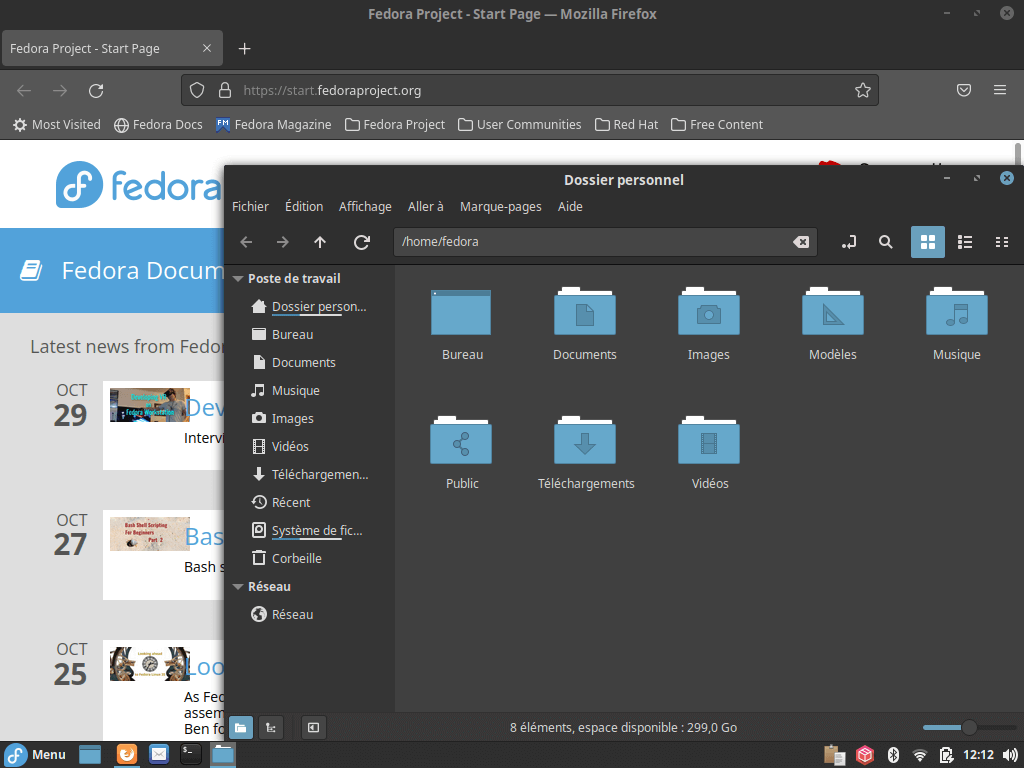Open search in the file manager
1024x768 pixels.
pos(886,242)
